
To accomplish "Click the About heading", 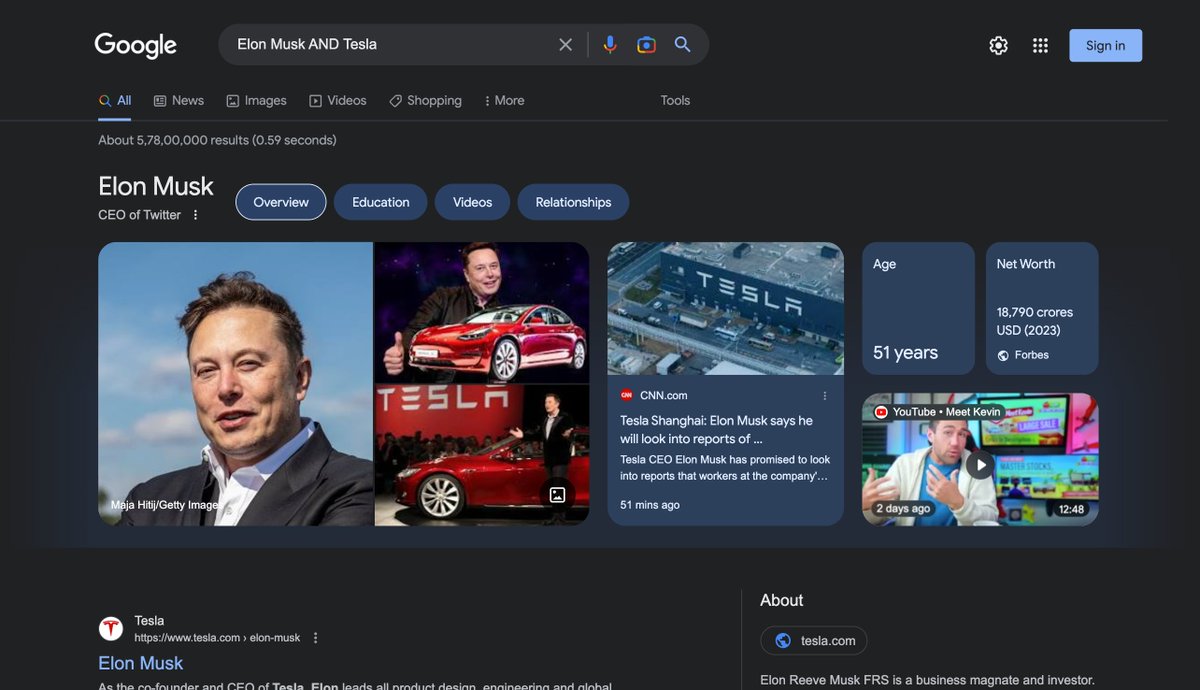I will tap(782, 600).
